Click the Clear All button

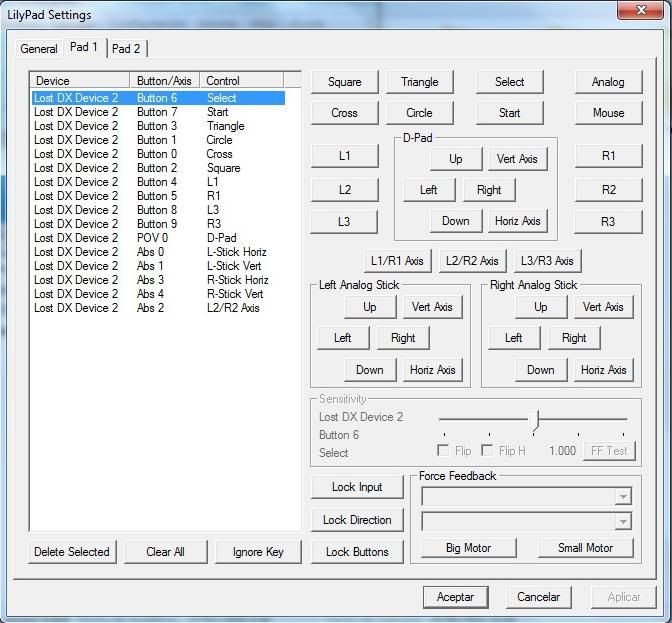click(x=165, y=552)
